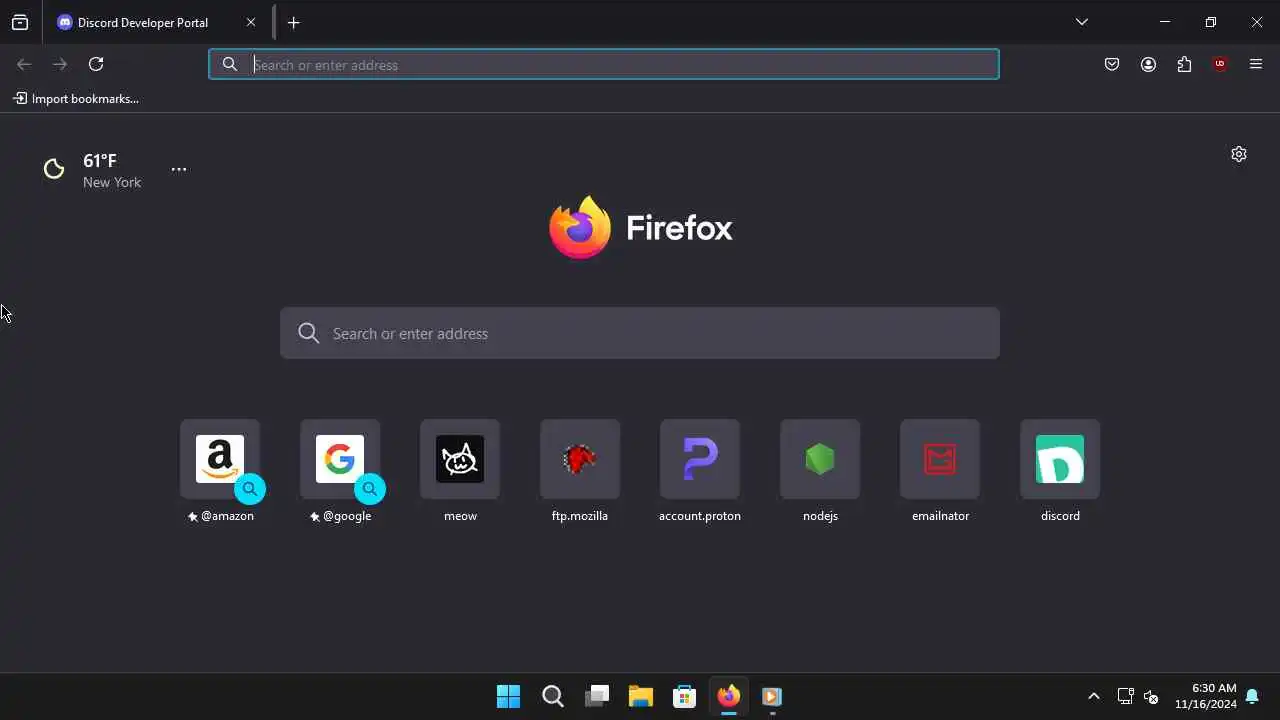Open the 61°F New York weather widget

[93, 170]
